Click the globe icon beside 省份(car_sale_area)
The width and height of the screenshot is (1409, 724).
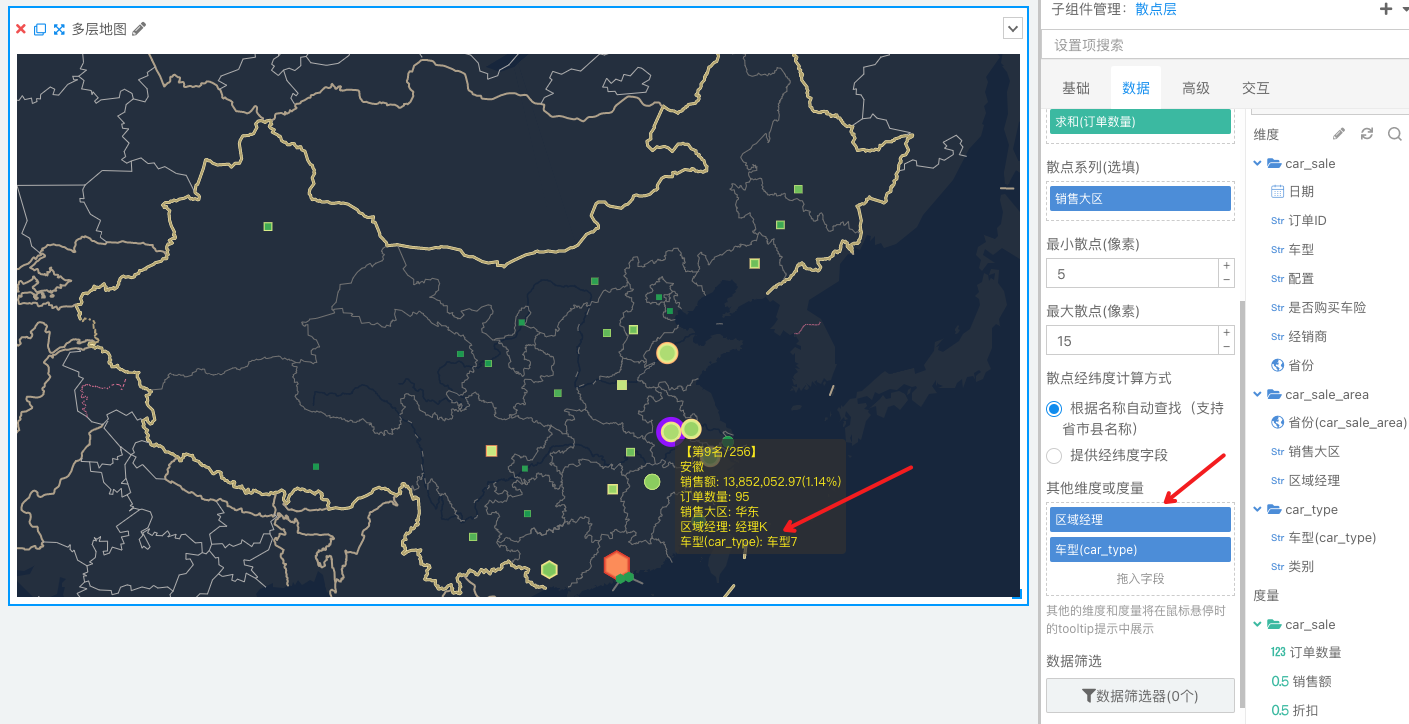1277,422
